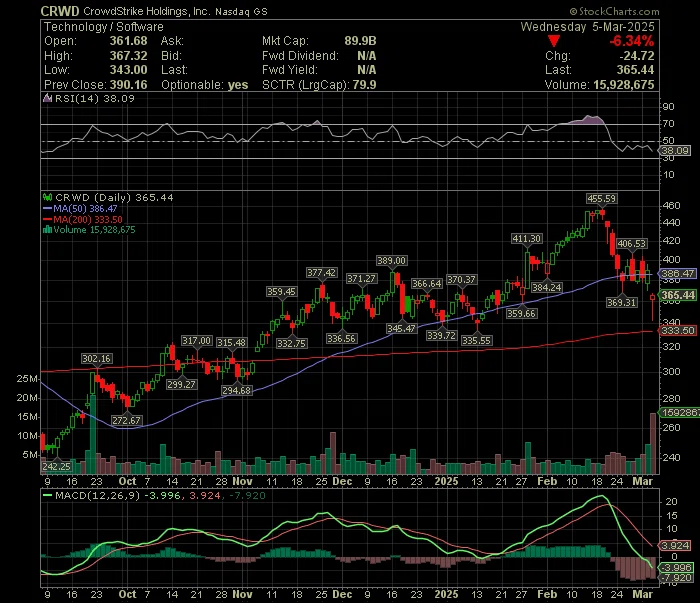Click the Volume 15,928,675 legend icon
The image size is (700, 603).
(47, 230)
